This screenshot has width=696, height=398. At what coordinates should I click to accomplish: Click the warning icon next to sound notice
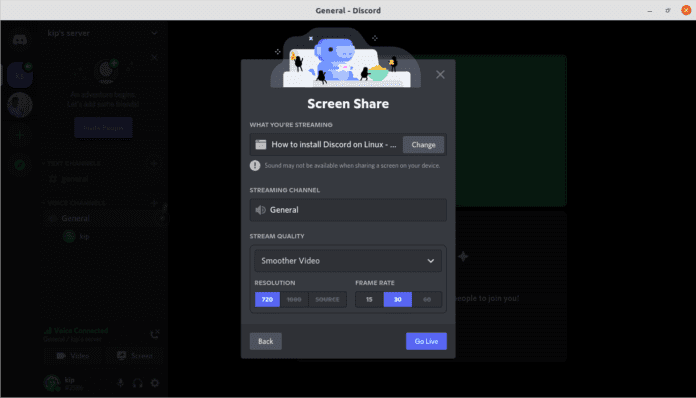255,166
